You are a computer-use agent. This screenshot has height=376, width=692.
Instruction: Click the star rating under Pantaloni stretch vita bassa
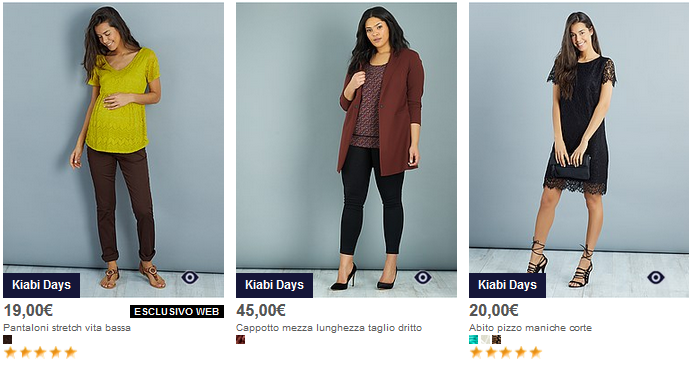[40, 353]
